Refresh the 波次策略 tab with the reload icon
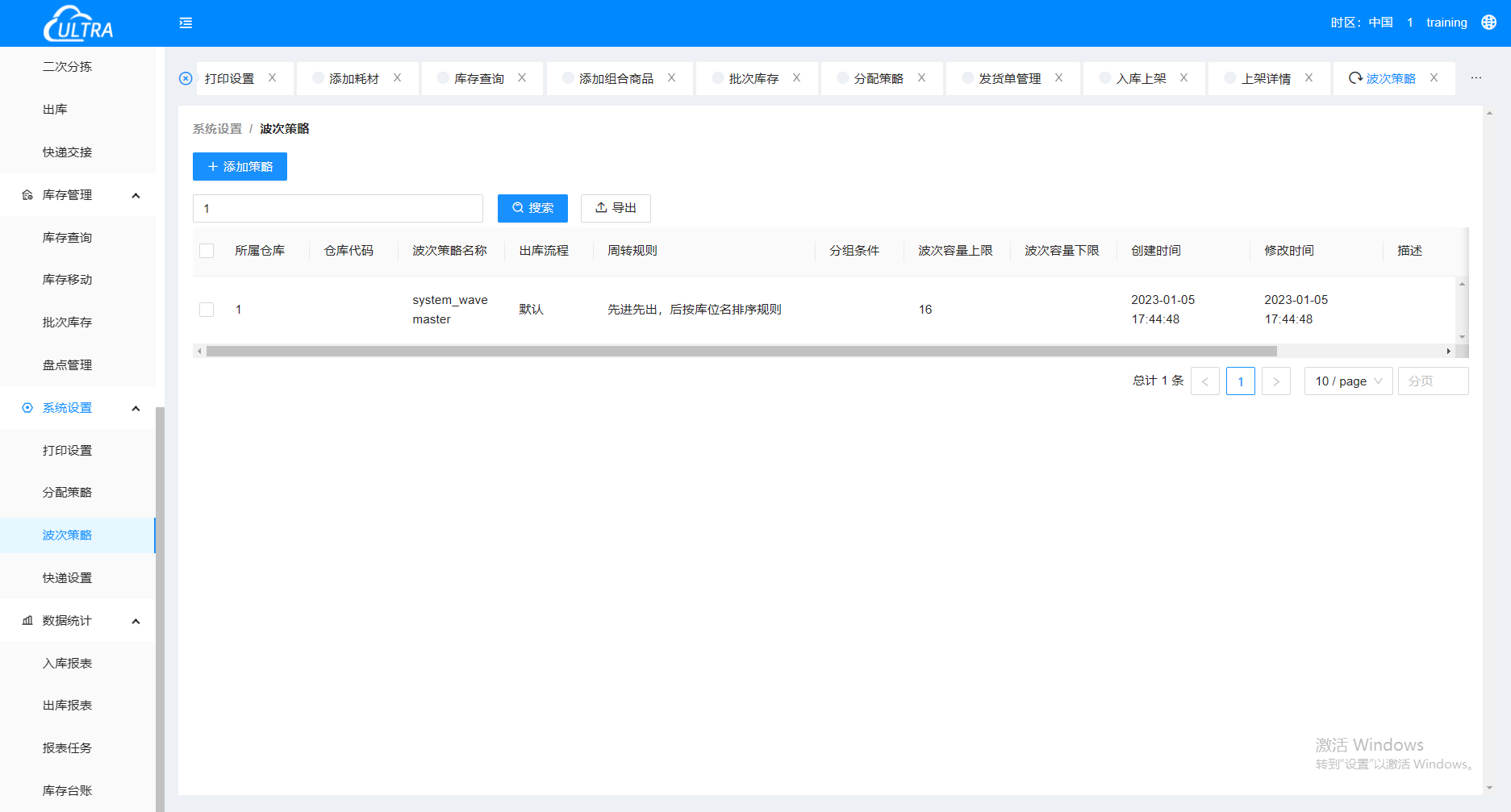 coord(1355,78)
